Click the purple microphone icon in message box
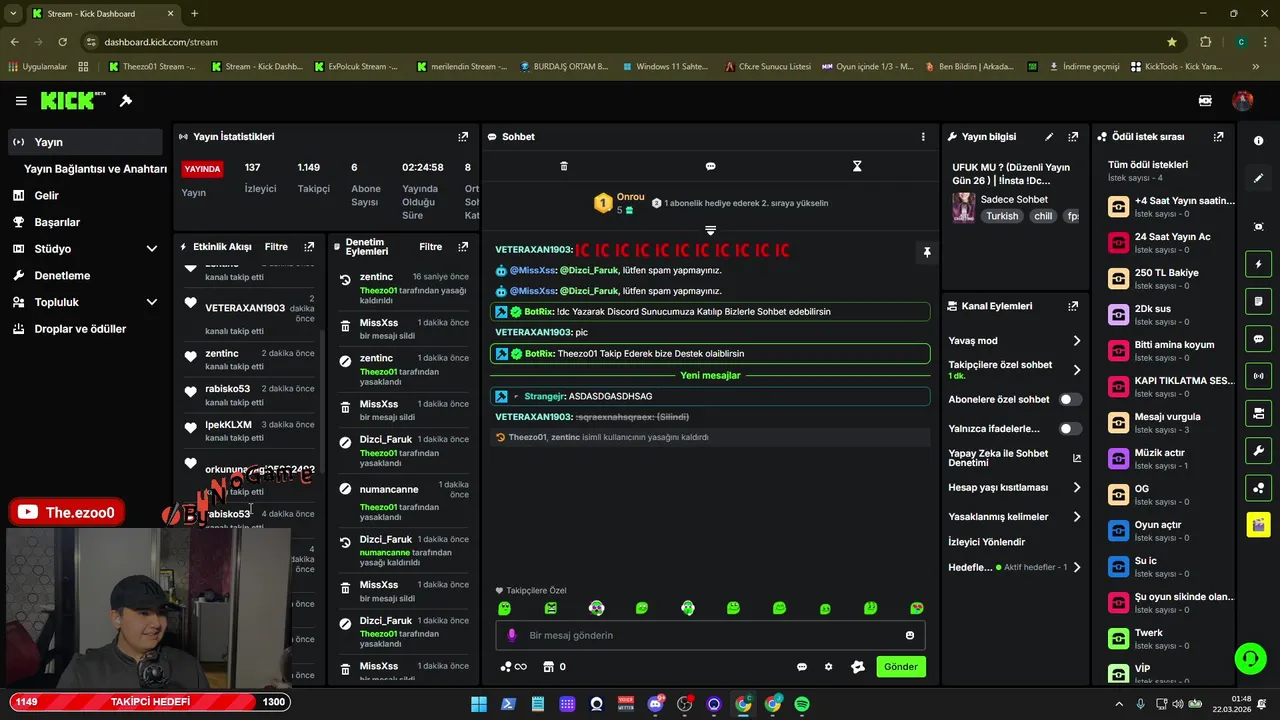The image size is (1280, 720). pyautogui.click(x=512, y=635)
